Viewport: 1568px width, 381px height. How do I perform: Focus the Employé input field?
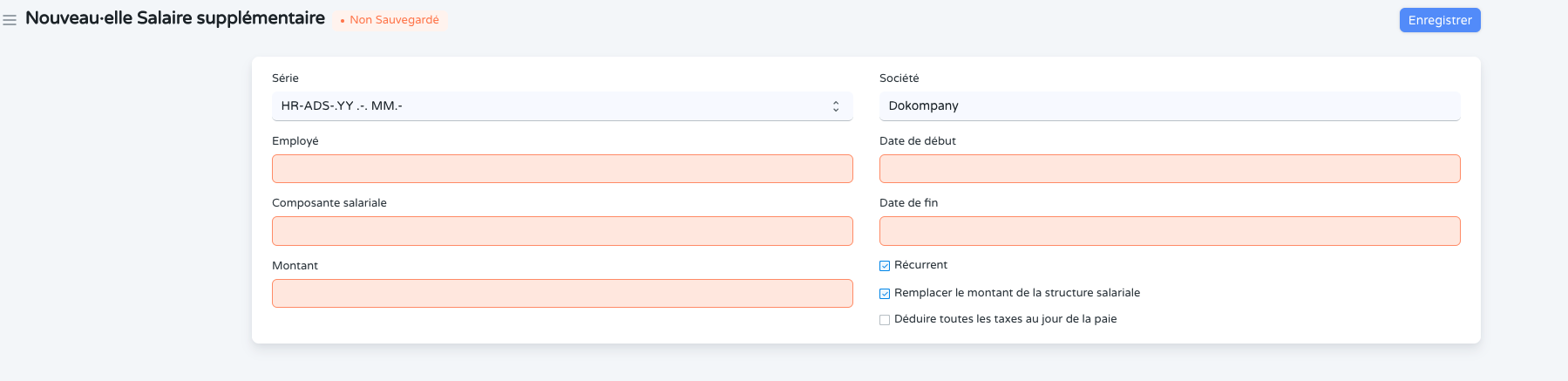pos(562,169)
